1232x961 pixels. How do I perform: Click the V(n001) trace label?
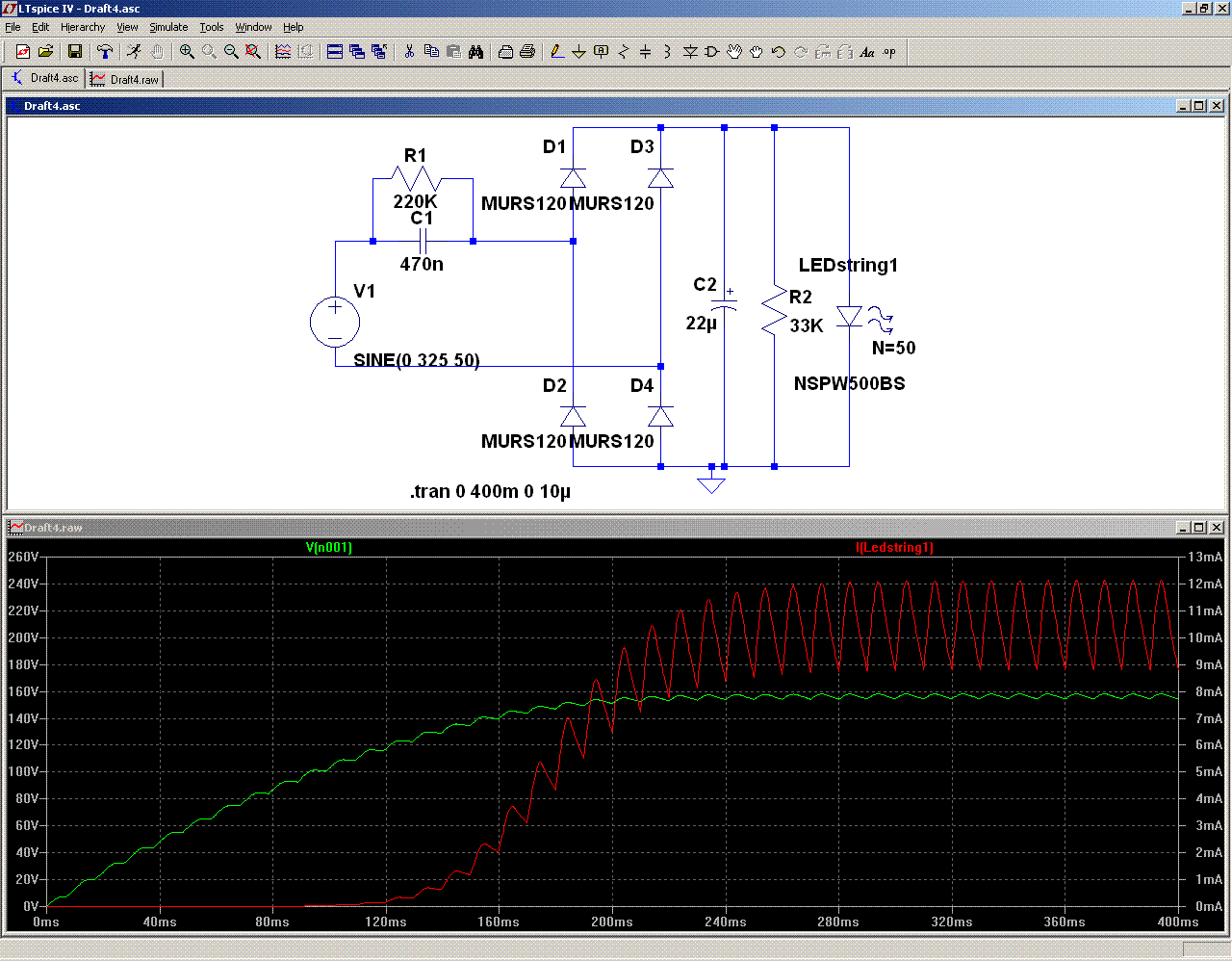click(329, 548)
